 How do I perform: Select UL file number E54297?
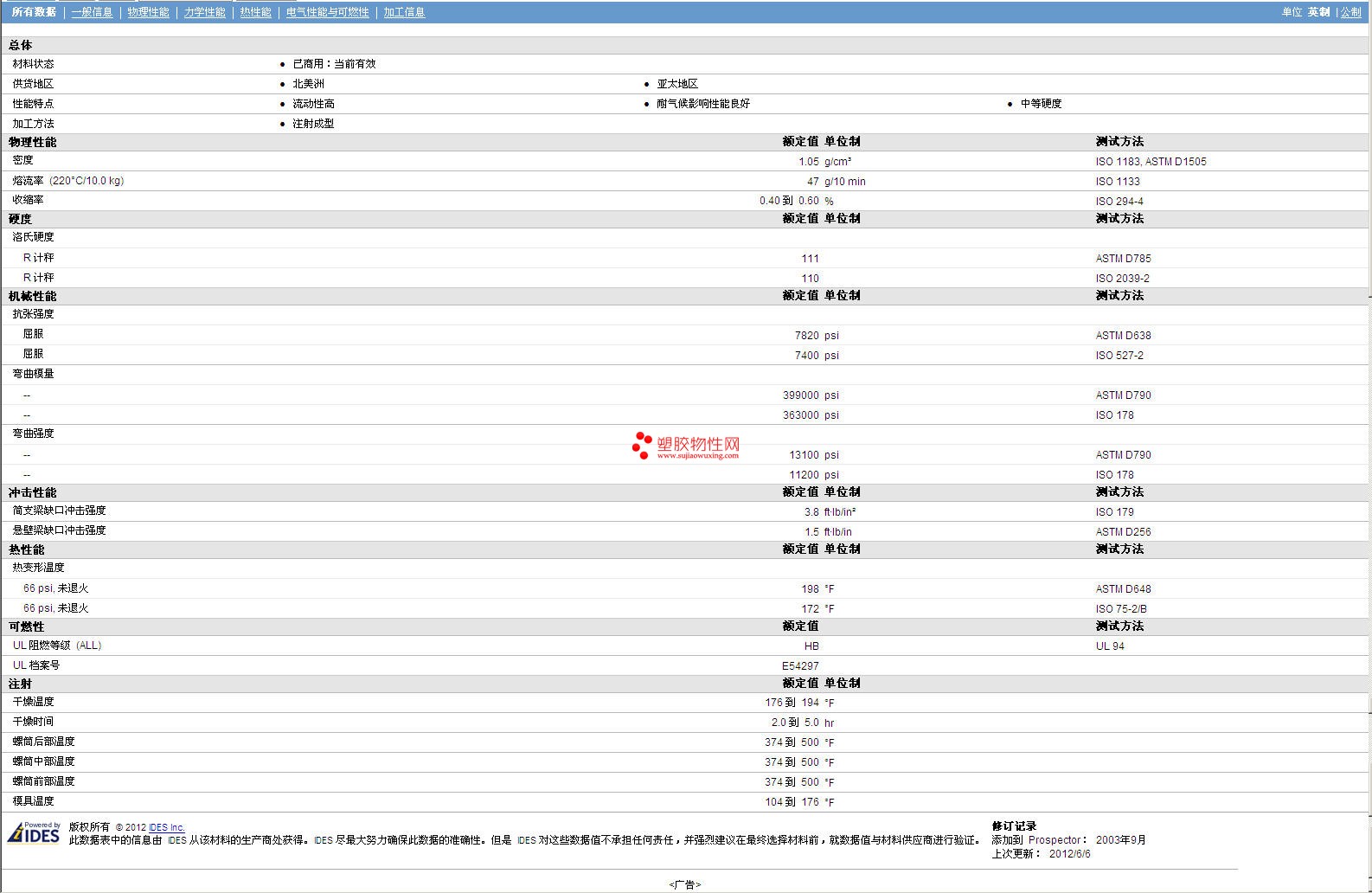click(800, 666)
